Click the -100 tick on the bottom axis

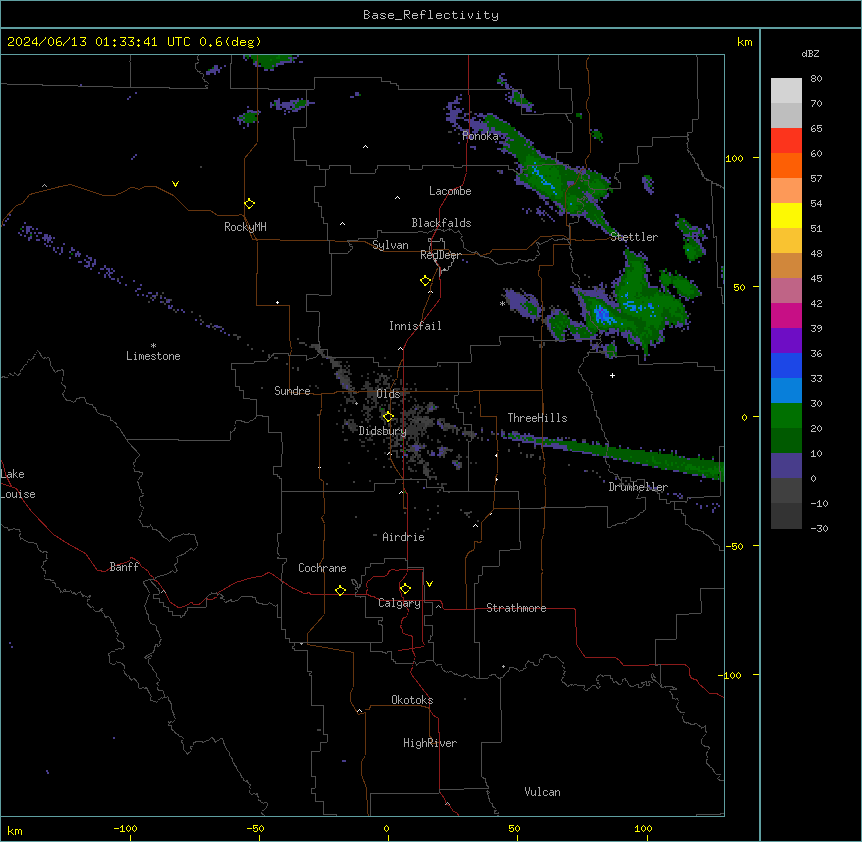(x=126, y=828)
